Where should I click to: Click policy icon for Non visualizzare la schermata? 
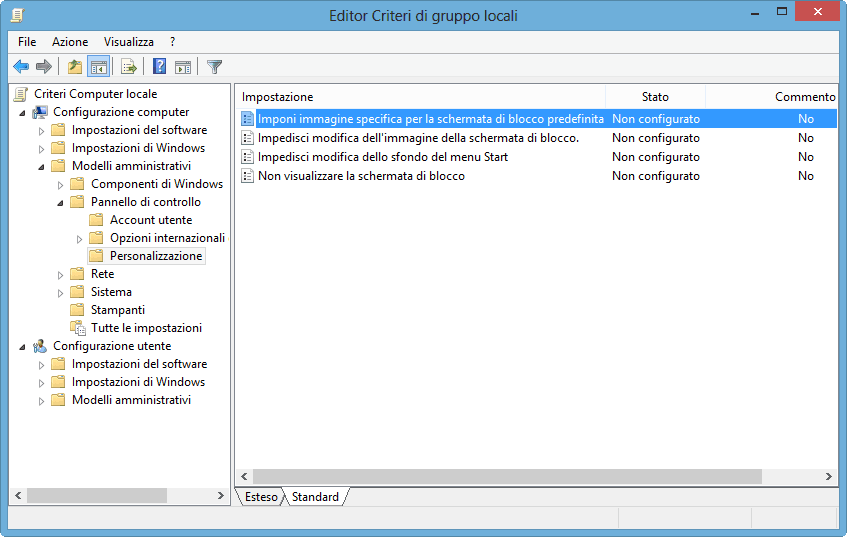pos(247,176)
